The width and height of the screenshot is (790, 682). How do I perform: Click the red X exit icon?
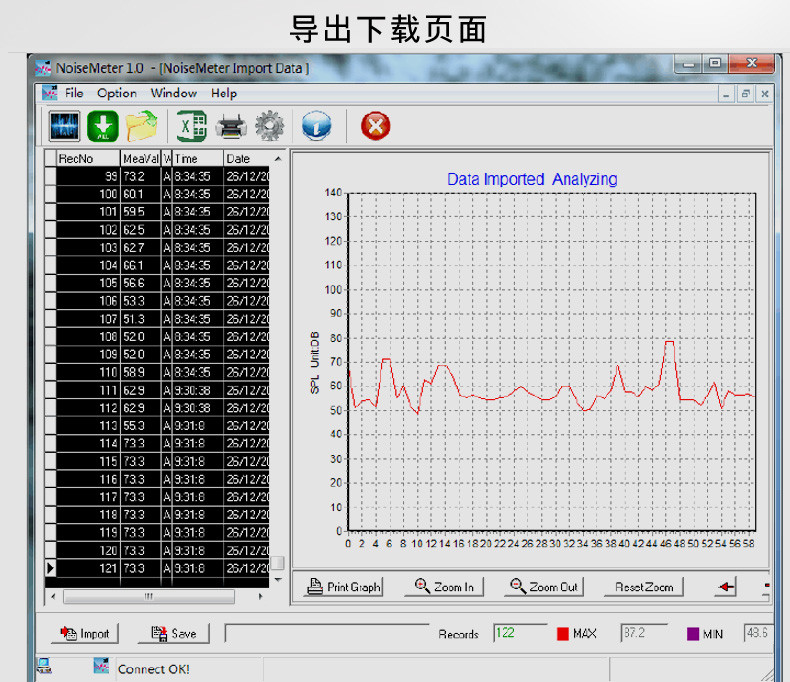375,126
